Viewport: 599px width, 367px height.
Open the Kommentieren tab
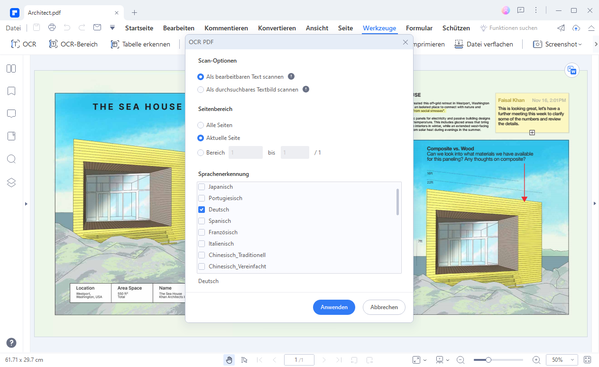[x=226, y=28]
